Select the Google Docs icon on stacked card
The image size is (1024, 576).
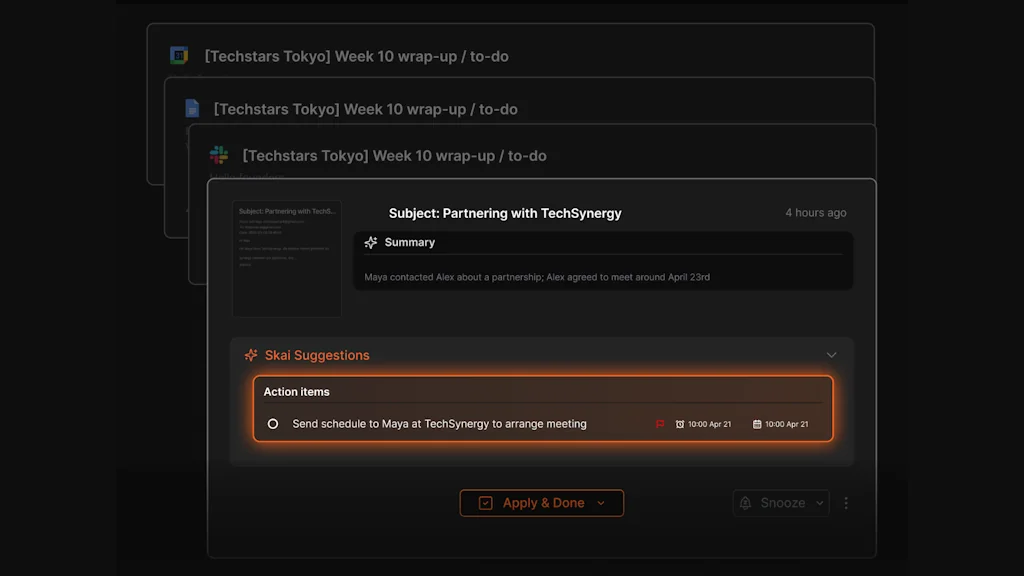click(x=190, y=108)
